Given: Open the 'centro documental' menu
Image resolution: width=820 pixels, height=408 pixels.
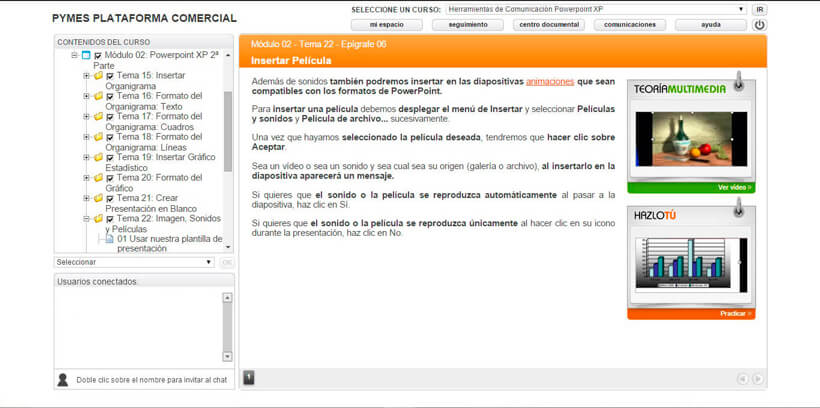Looking at the screenshot, I should 549,25.
